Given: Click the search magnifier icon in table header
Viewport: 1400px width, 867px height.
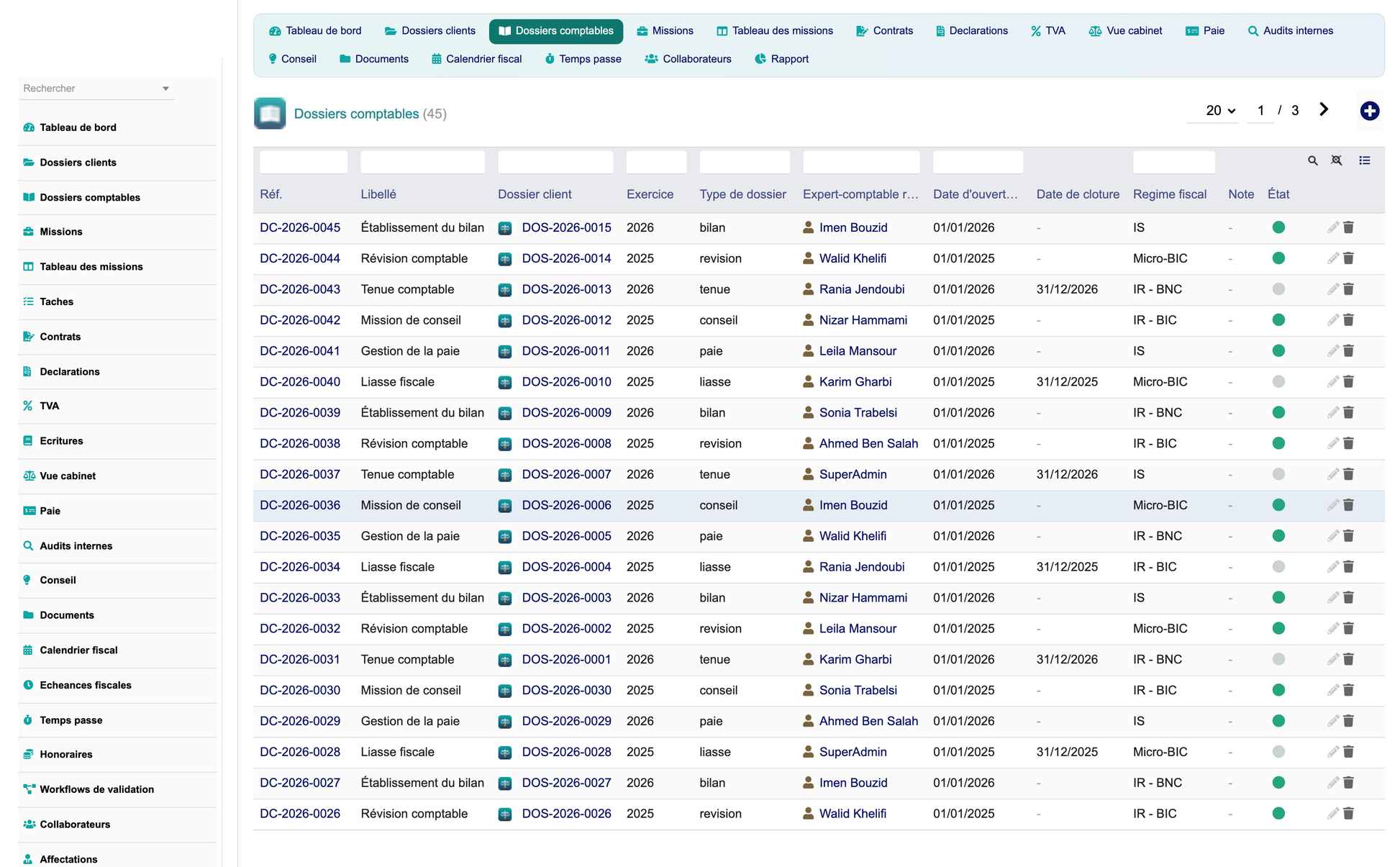Looking at the screenshot, I should point(1312,160).
